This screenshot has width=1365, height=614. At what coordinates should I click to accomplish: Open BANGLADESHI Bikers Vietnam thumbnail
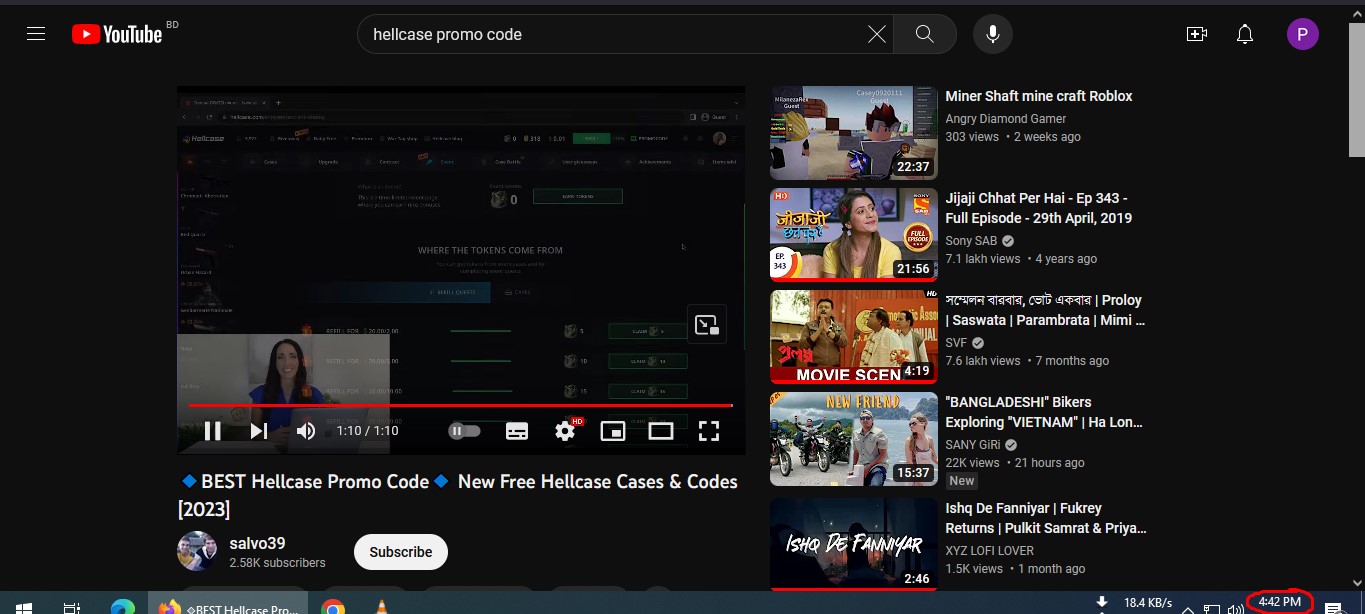tap(854, 439)
